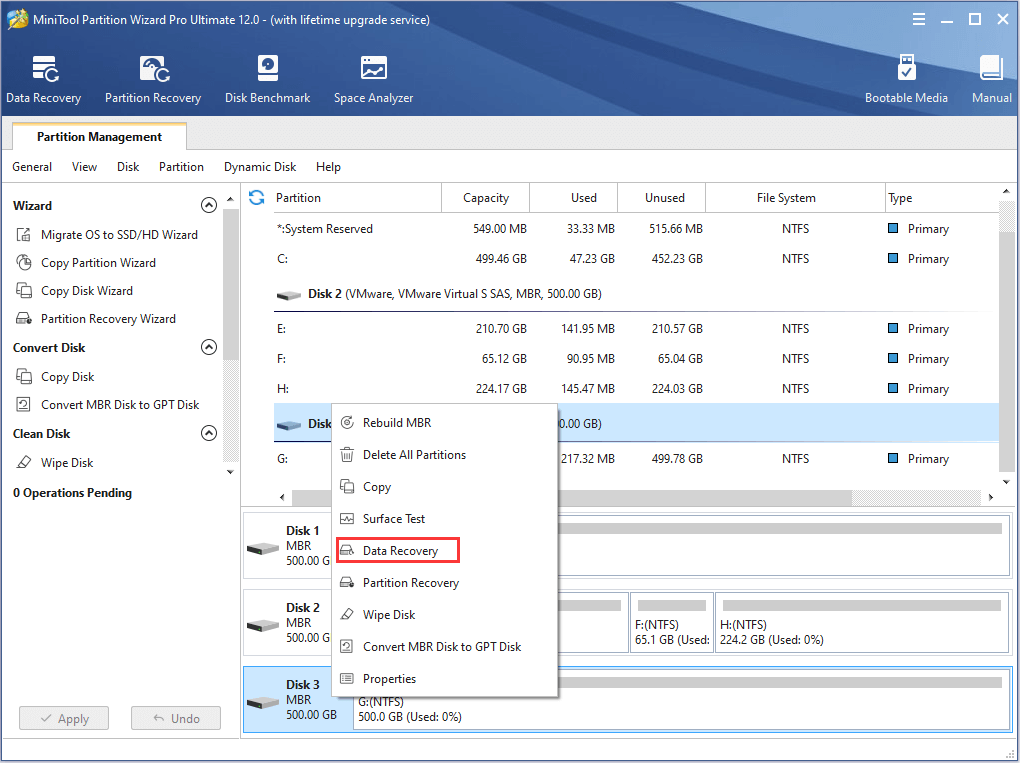
Task: Open the View menu
Action: pos(85,167)
